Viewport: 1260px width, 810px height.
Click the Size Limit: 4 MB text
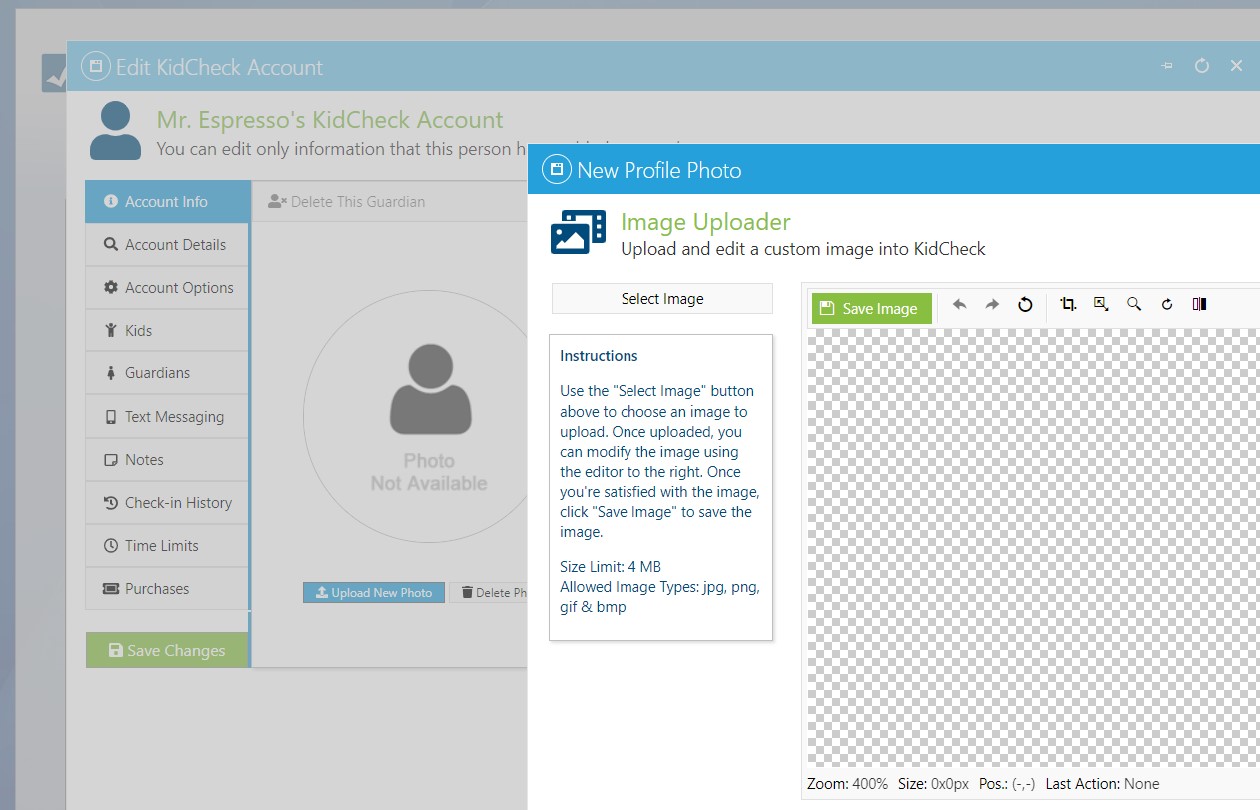point(610,567)
